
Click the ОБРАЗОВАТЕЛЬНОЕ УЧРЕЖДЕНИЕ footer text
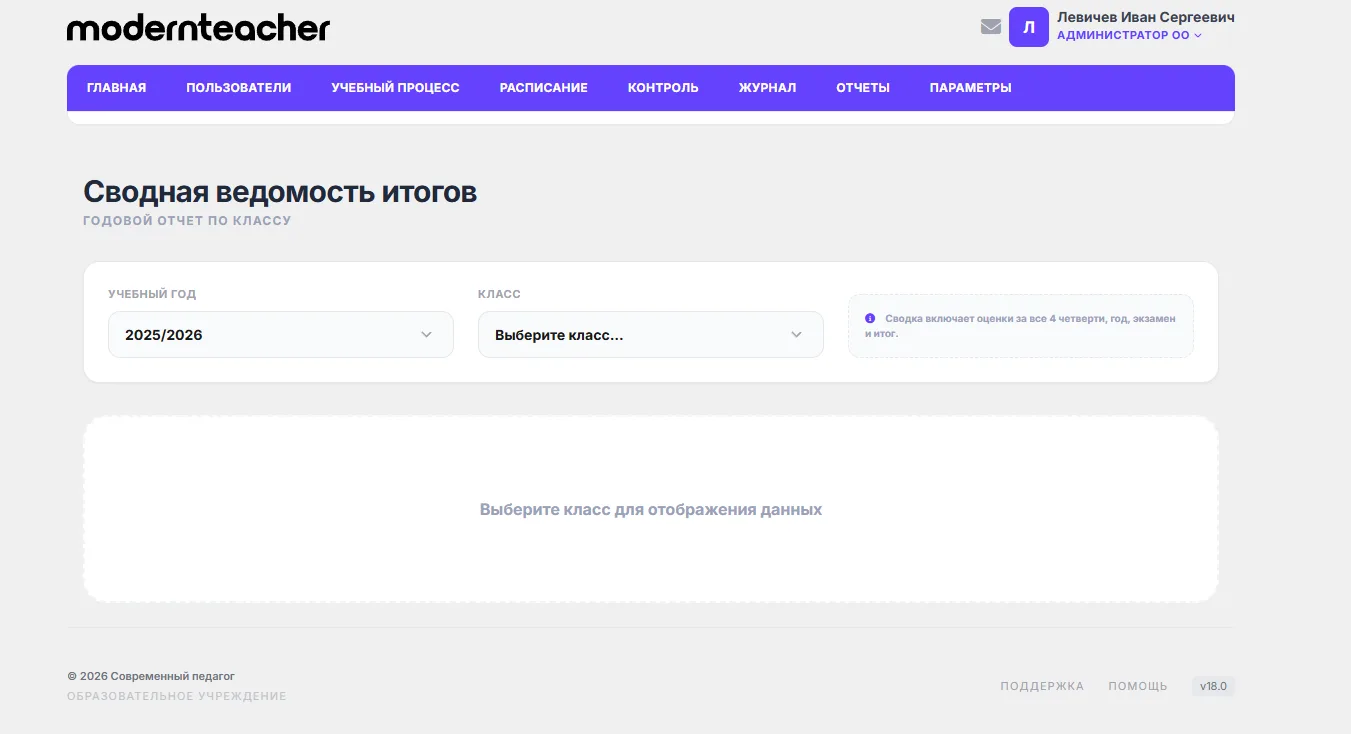(177, 696)
